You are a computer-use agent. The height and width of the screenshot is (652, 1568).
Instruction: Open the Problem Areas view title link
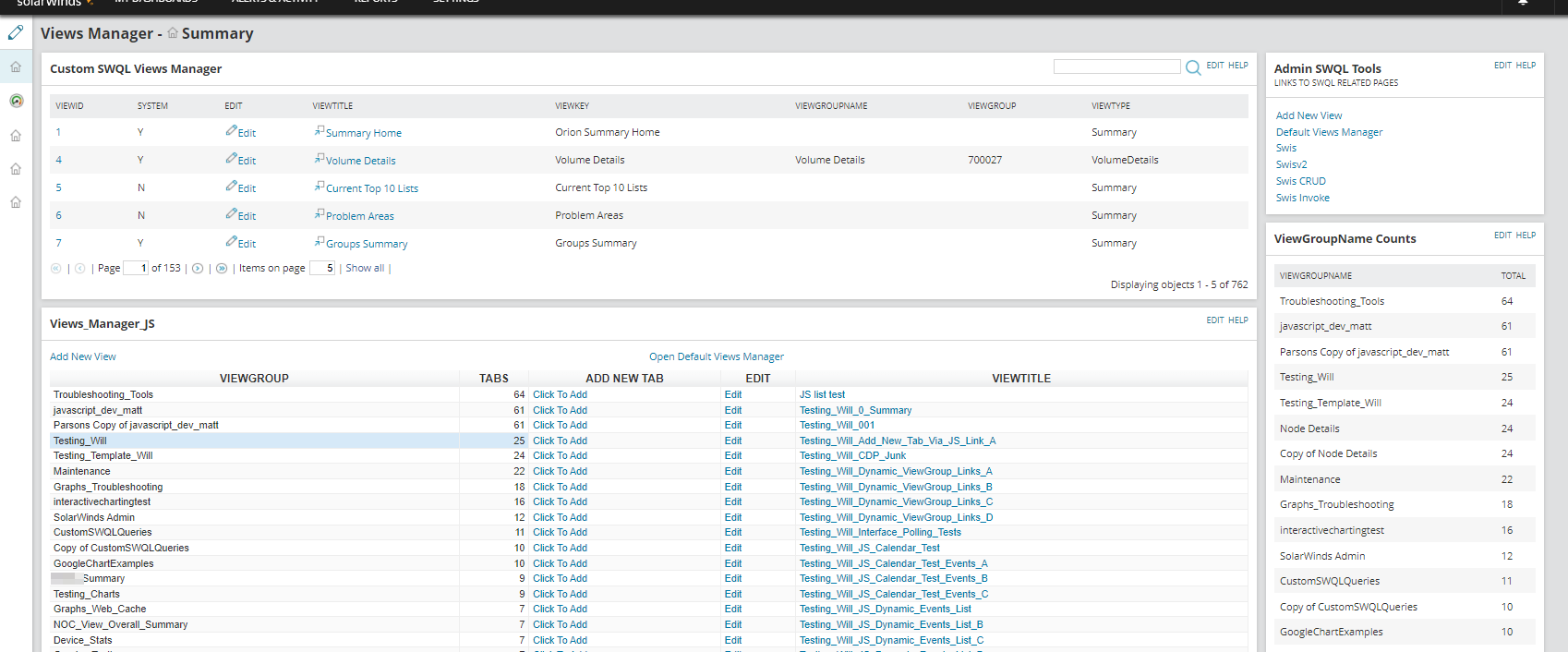click(360, 216)
